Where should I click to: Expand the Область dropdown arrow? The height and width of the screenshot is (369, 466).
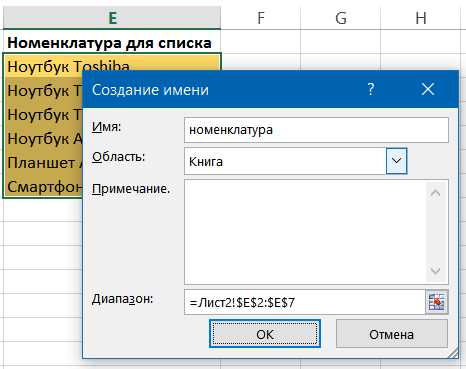(396, 161)
